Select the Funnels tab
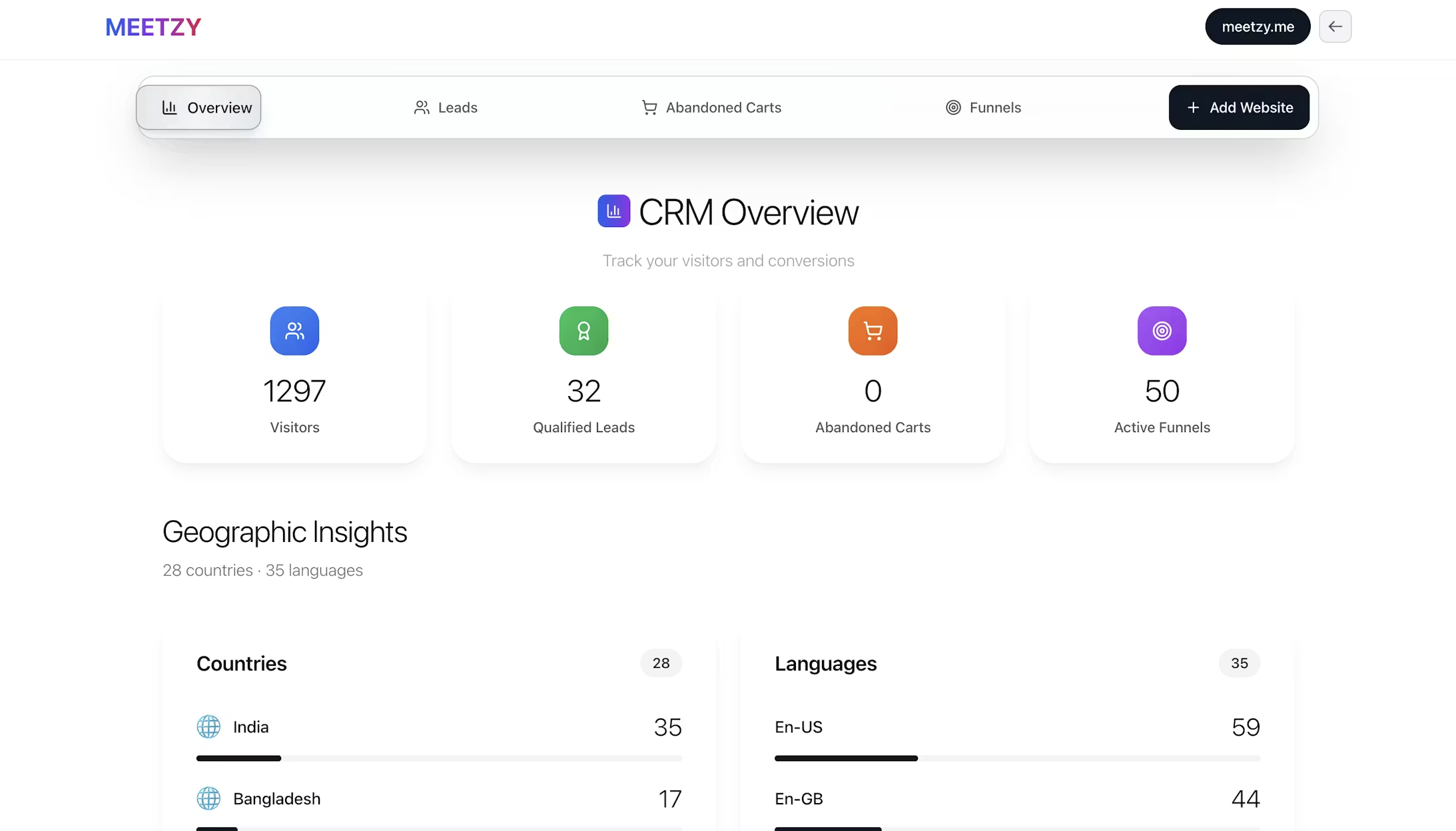1456x831 pixels. 983,107
